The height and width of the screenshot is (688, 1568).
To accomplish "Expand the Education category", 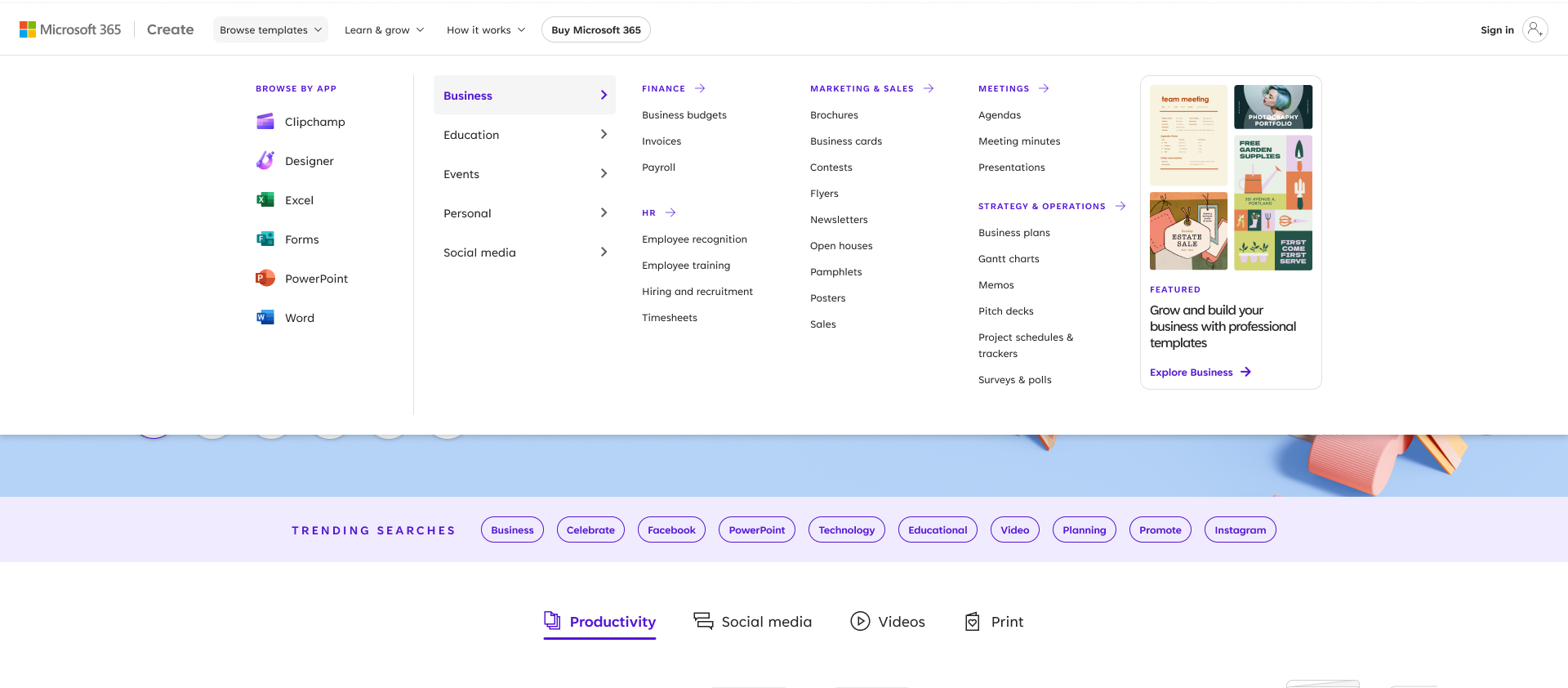I will pos(524,134).
